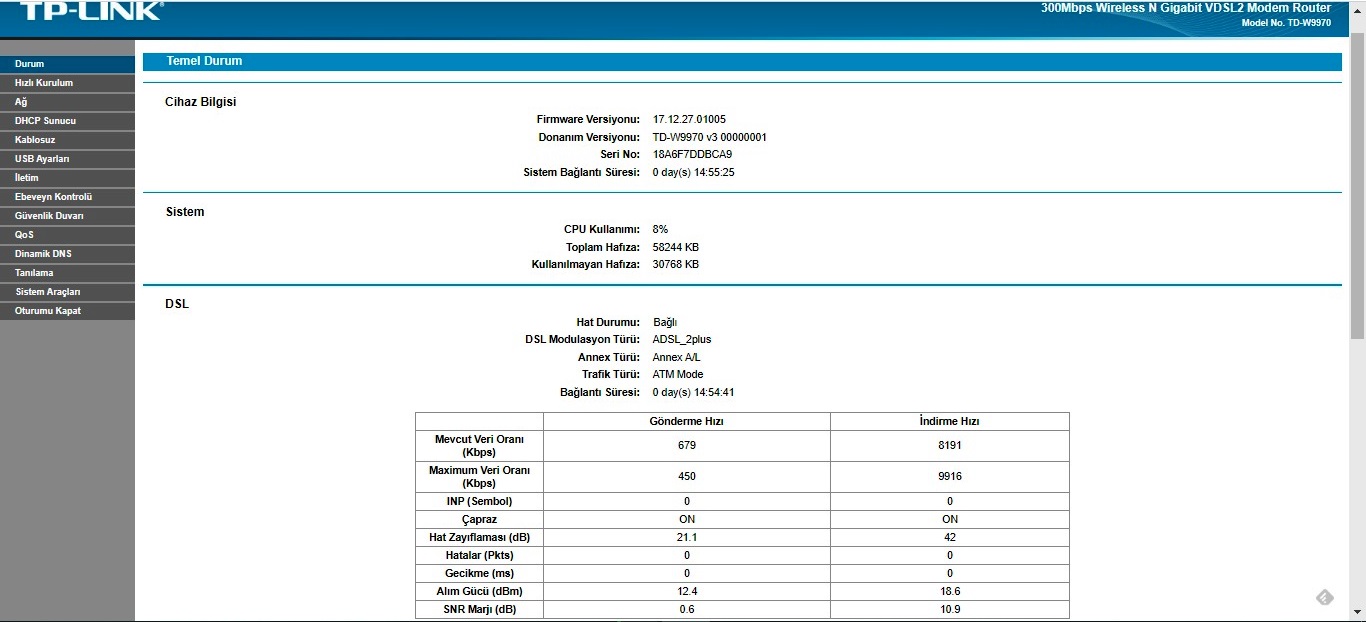Click the Hat Zayıflaması (dB) row label
The width and height of the screenshot is (1366, 622).
pos(480,538)
